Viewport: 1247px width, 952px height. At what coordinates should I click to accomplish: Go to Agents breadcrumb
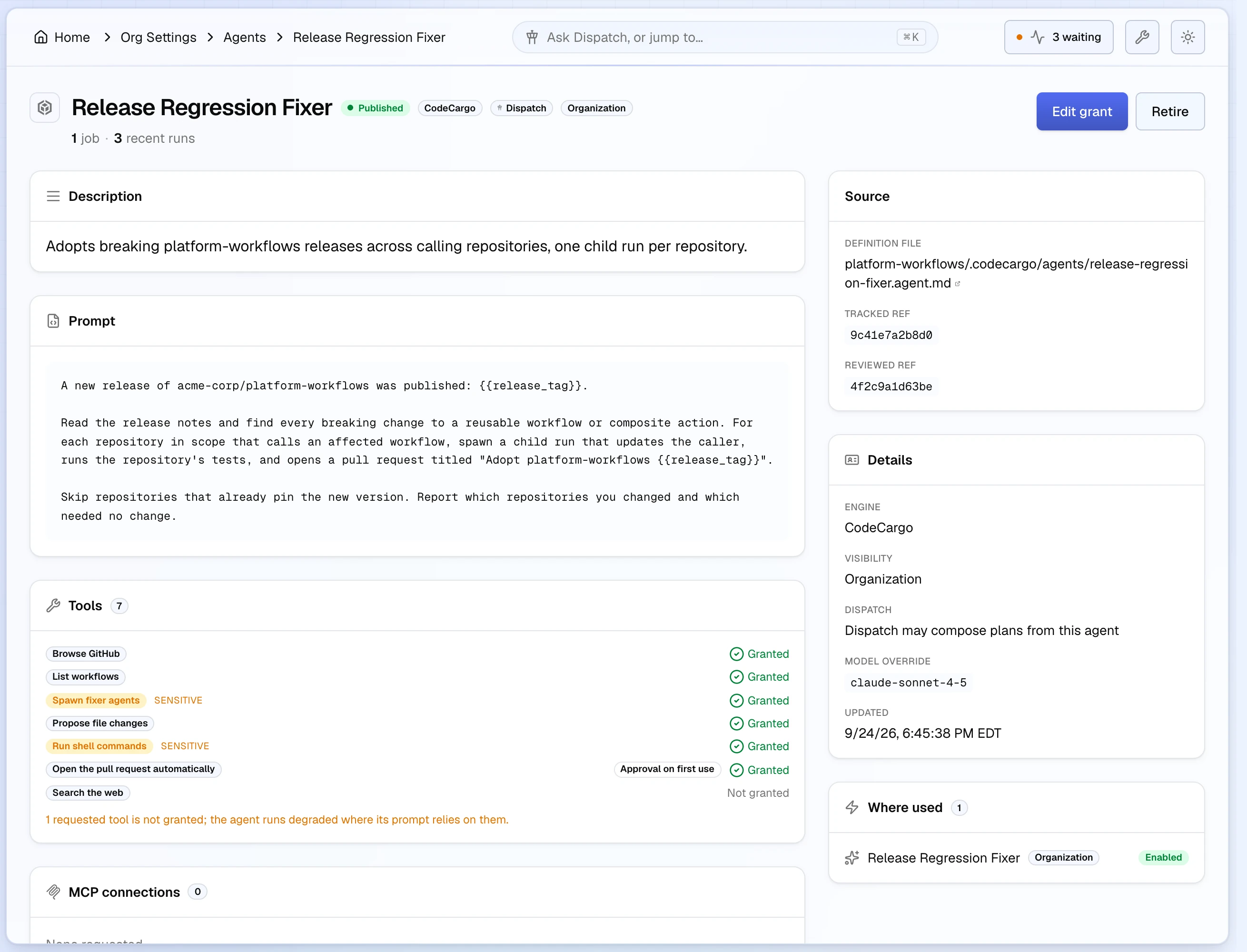click(244, 38)
